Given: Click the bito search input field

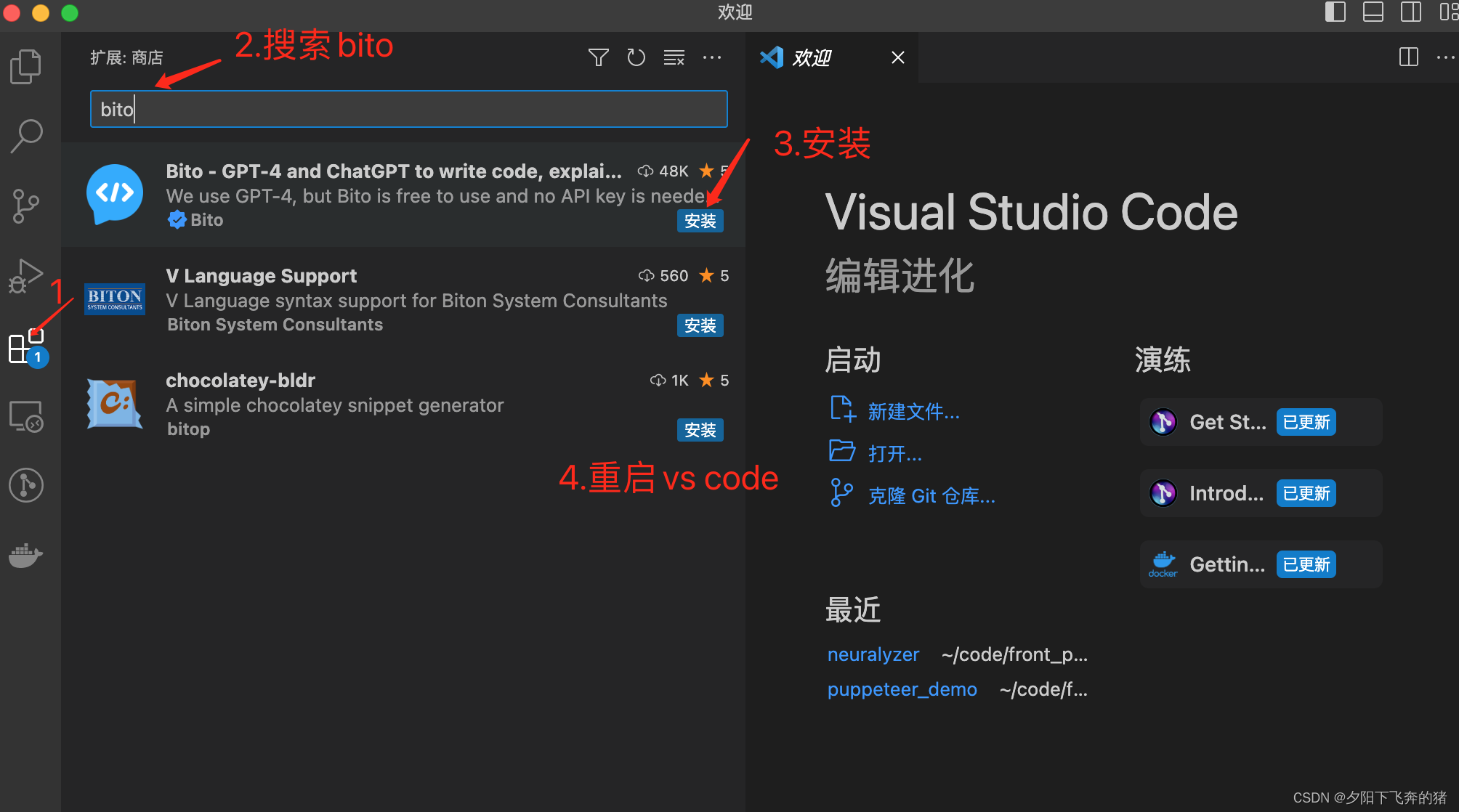Looking at the screenshot, I should [408, 109].
